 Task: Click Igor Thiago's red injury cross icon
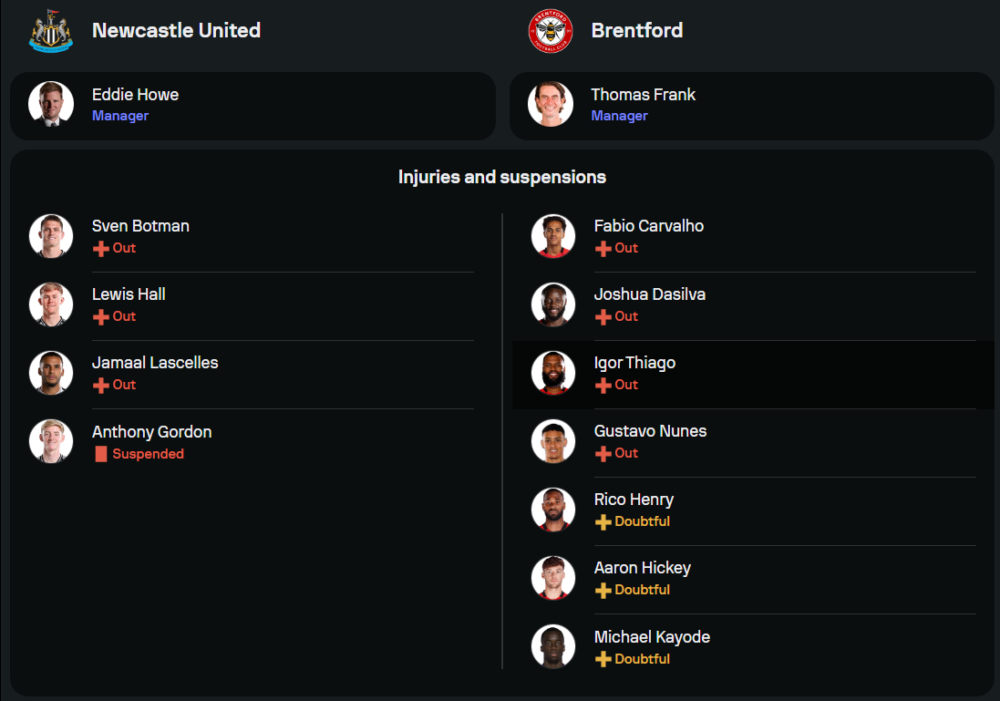coord(603,385)
